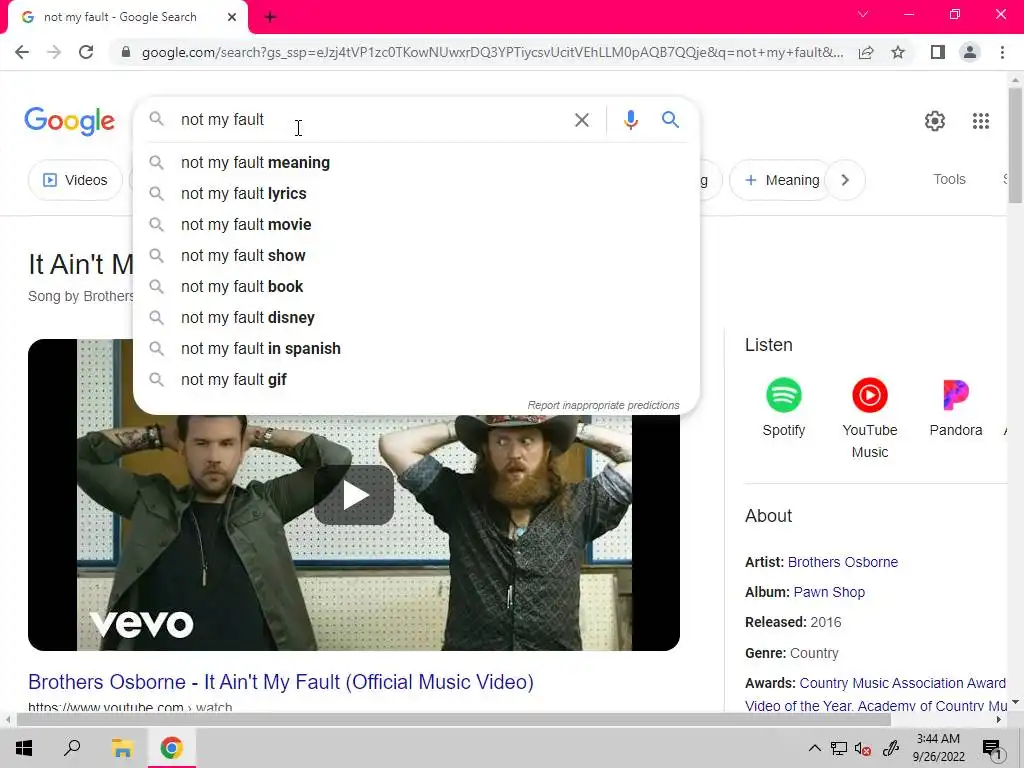Show more filter chips with arrow
The height and width of the screenshot is (768, 1024).
[x=845, y=180]
